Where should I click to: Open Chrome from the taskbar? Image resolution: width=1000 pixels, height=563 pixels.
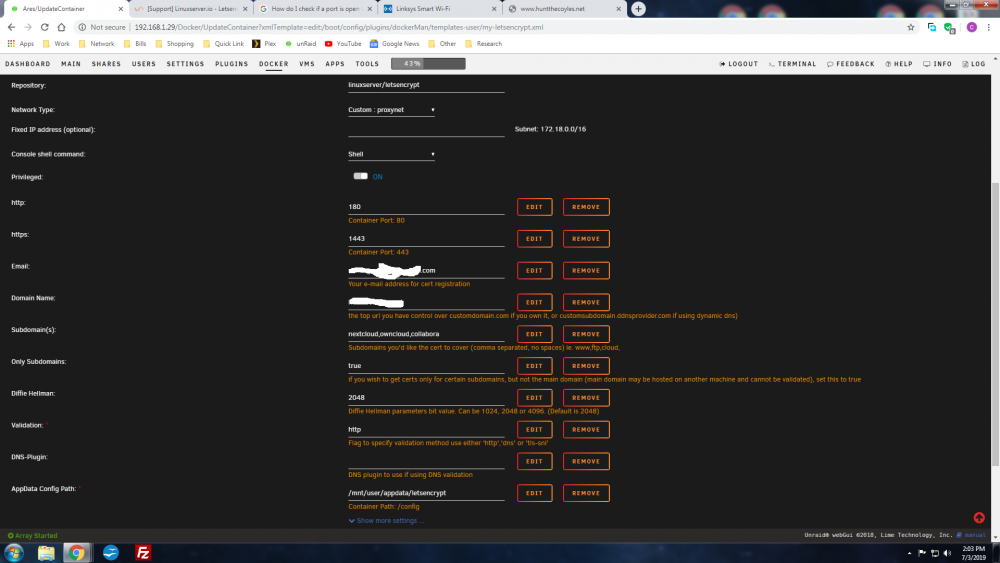tap(77, 553)
